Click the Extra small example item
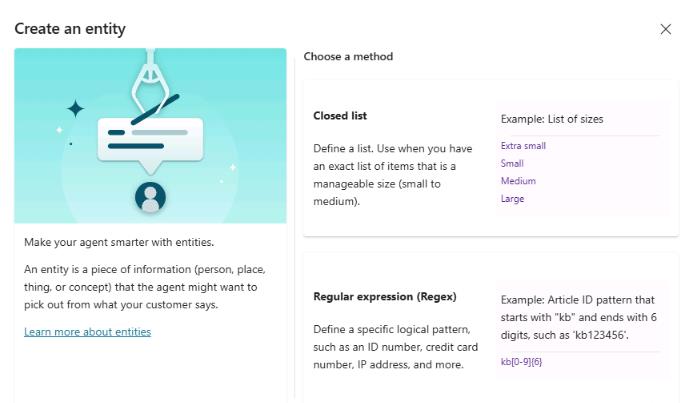The height and width of the screenshot is (403, 685). pos(523,146)
